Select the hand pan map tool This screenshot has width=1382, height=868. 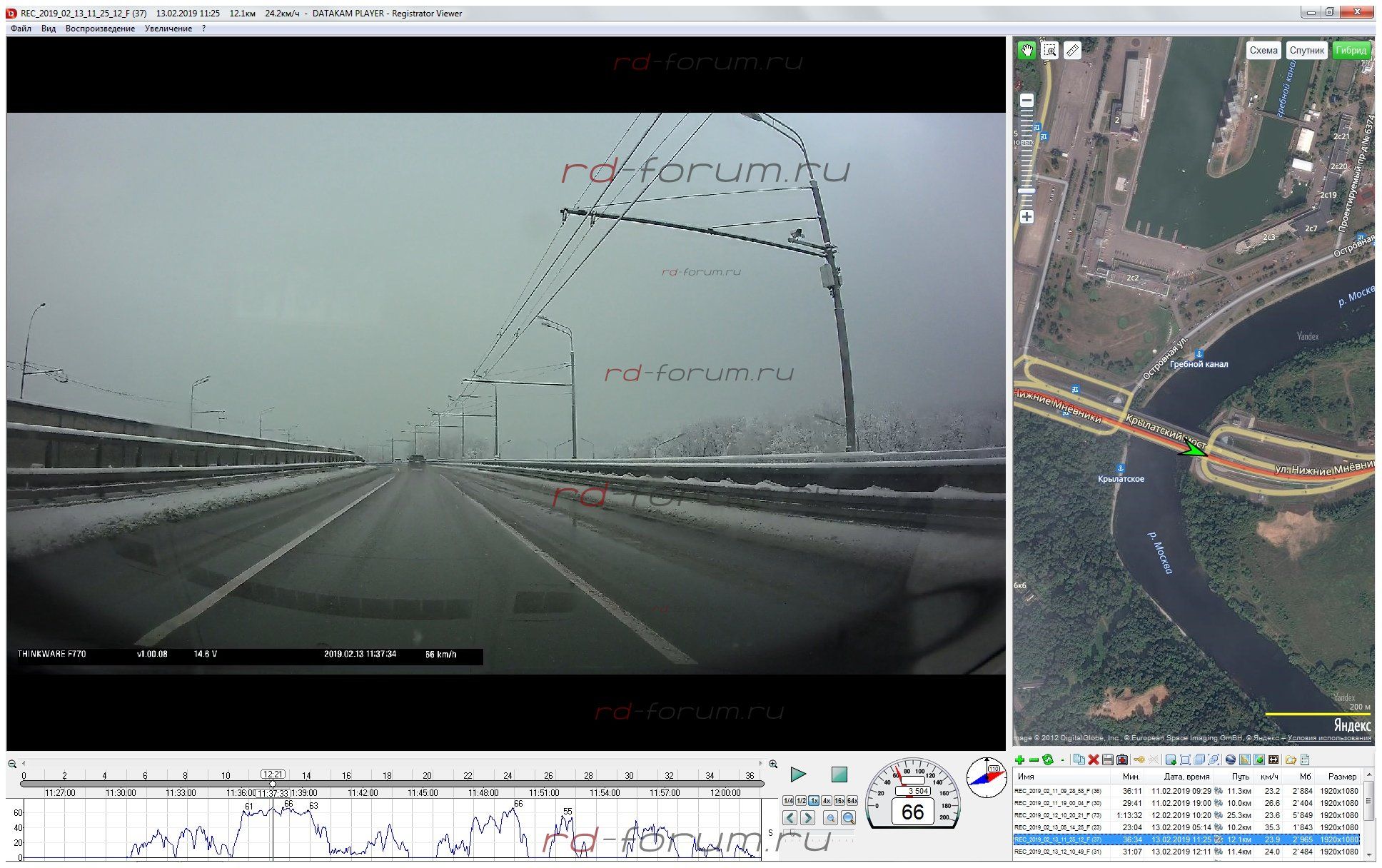point(1027,50)
